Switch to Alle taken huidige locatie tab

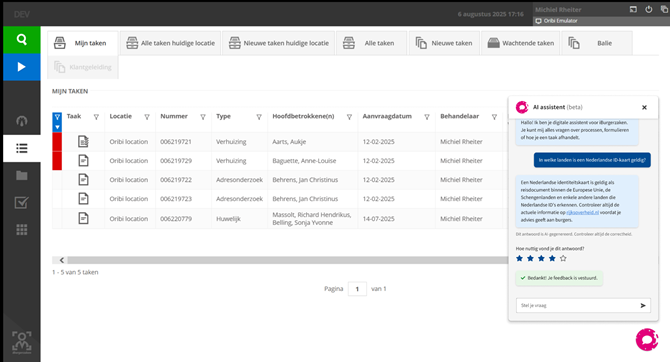[170, 43]
